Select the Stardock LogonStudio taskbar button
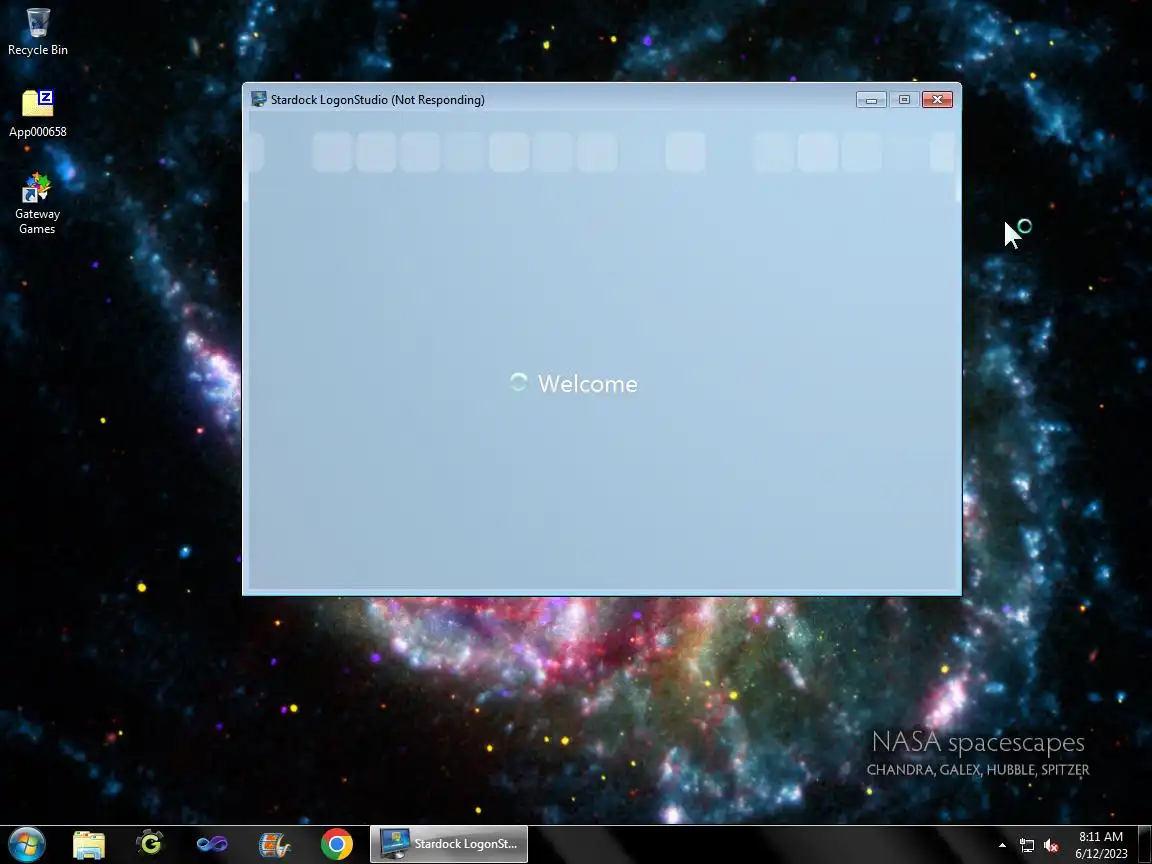 click(449, 844)
